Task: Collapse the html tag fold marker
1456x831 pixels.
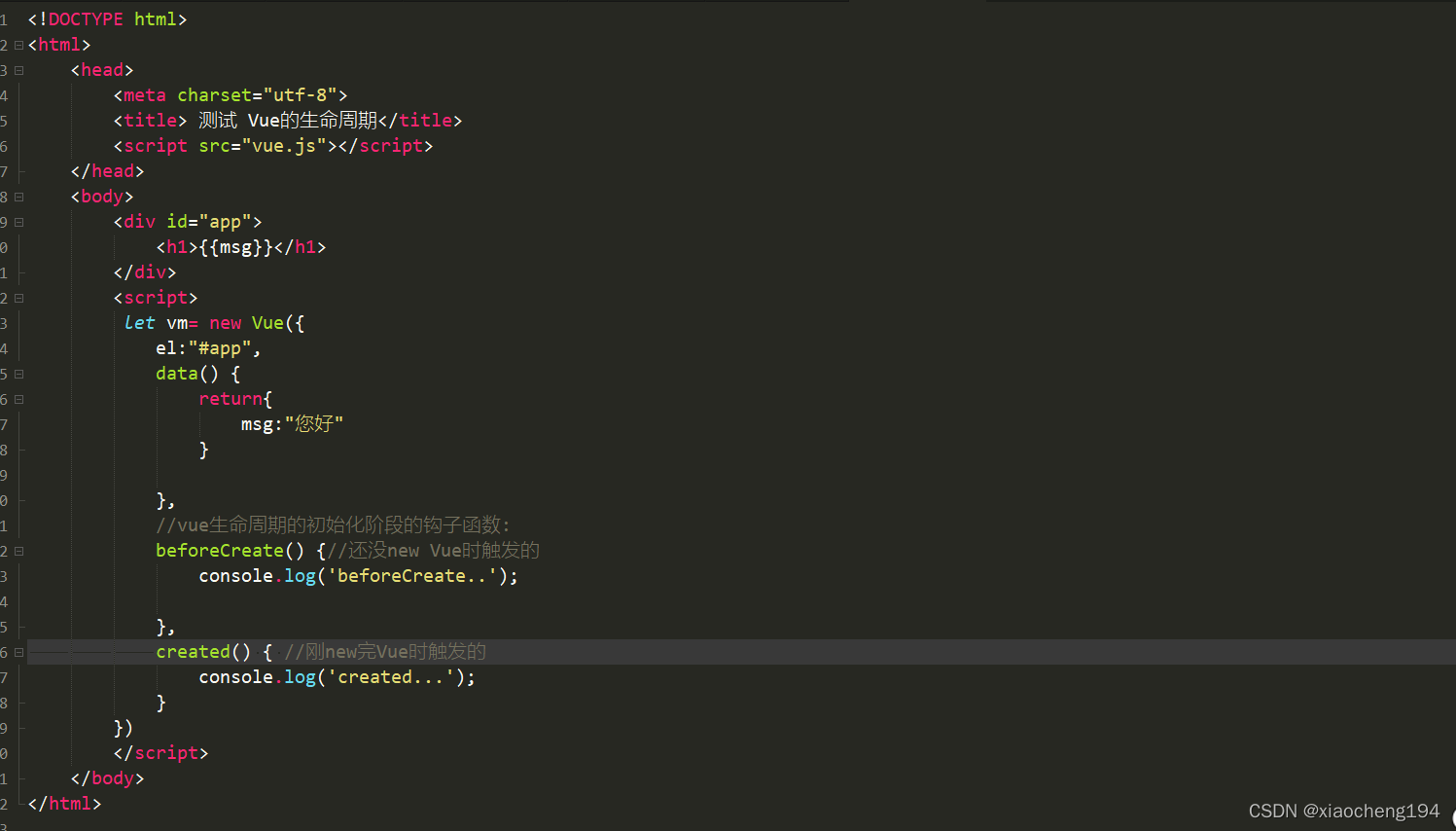Action: coord(18,45)
